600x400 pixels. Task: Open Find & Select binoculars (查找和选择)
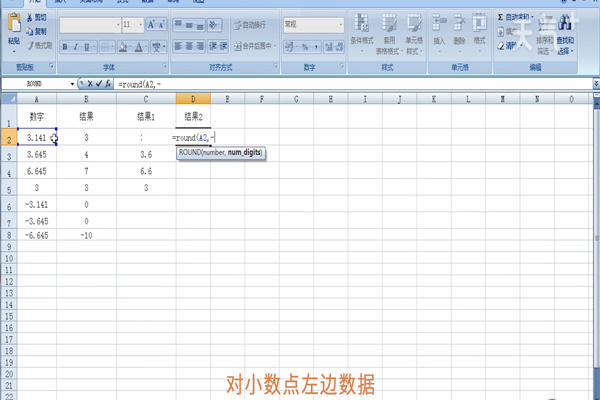tap(565, 33)
